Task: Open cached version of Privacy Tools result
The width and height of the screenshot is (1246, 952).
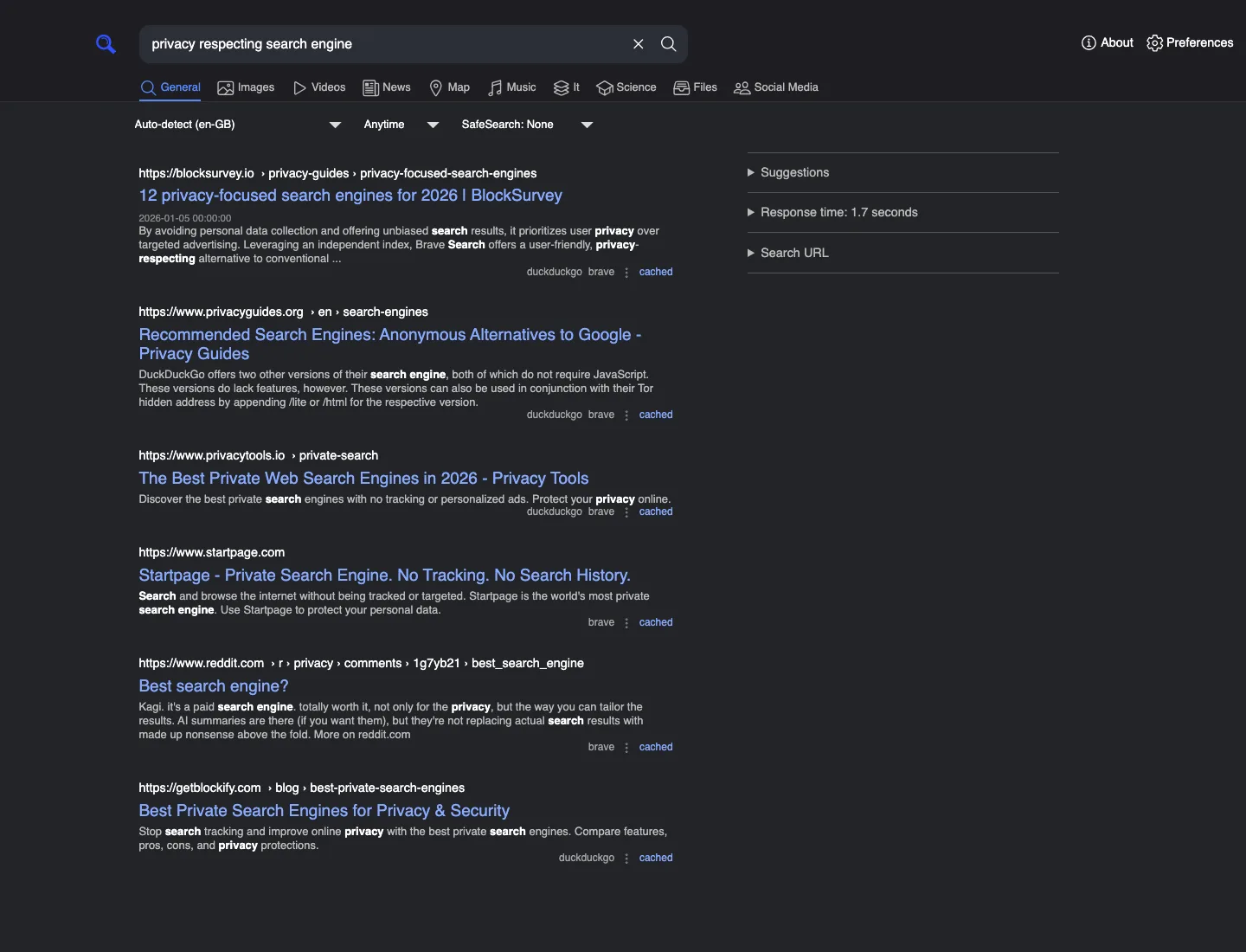Action: click(x=656, y=511)
